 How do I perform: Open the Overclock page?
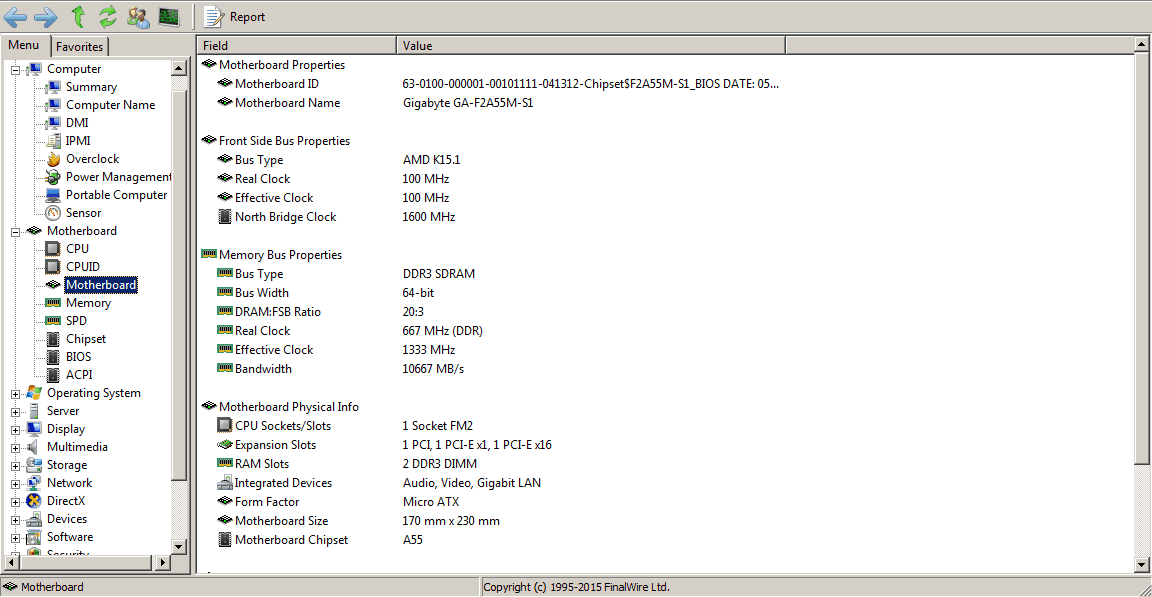(x=92, y=159)
